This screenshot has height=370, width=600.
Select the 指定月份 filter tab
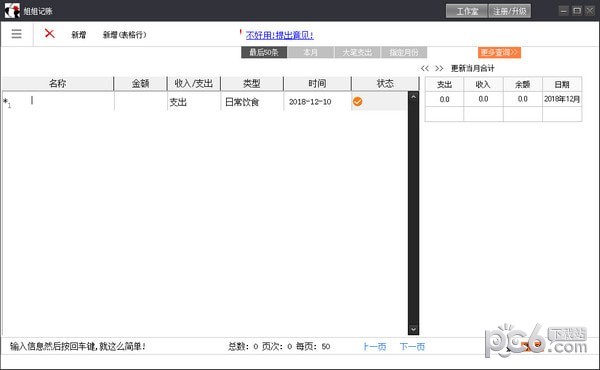(x=404, y=52)
